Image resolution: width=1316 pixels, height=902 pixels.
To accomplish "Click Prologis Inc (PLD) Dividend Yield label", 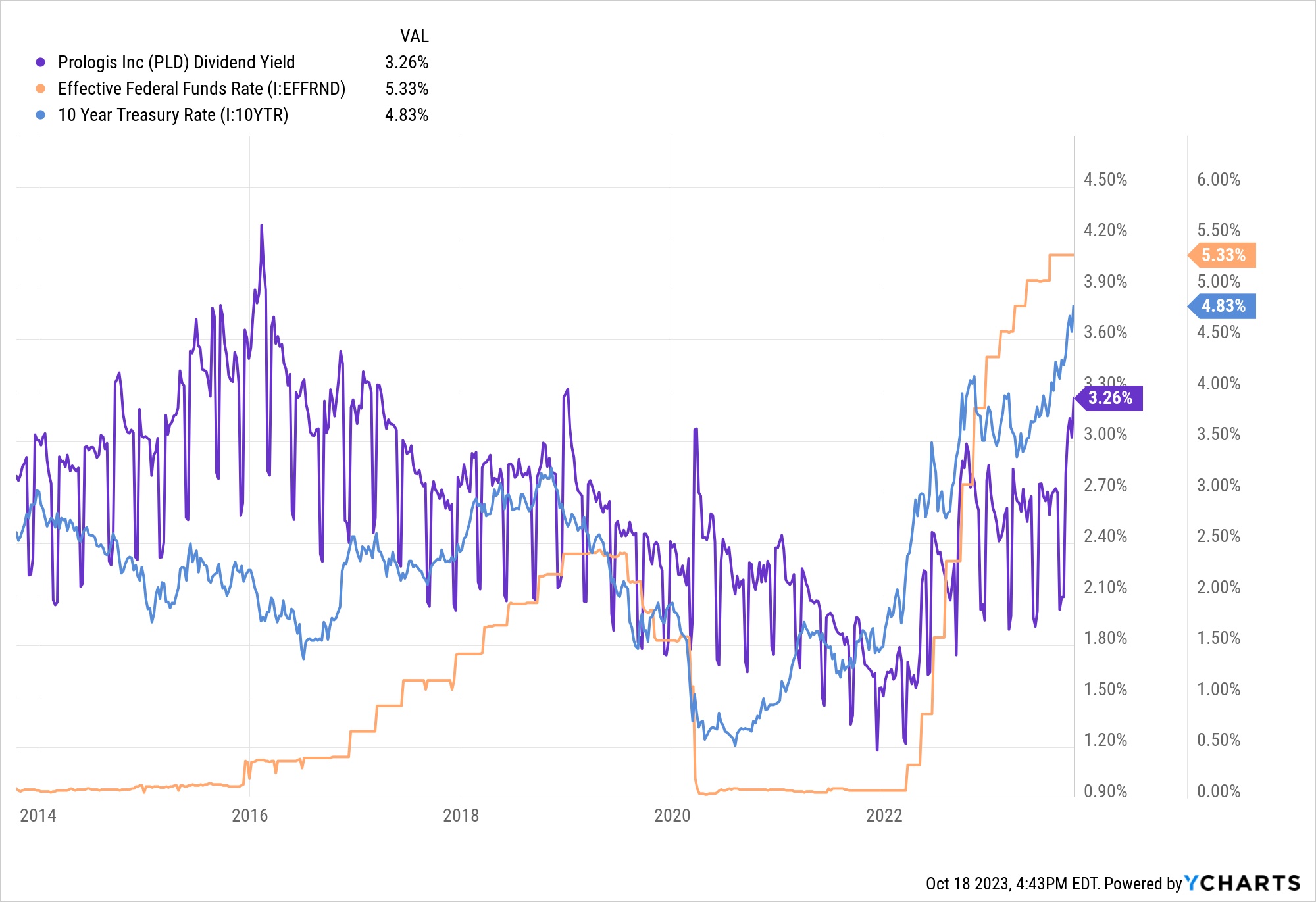I will (x=176, y=63).
